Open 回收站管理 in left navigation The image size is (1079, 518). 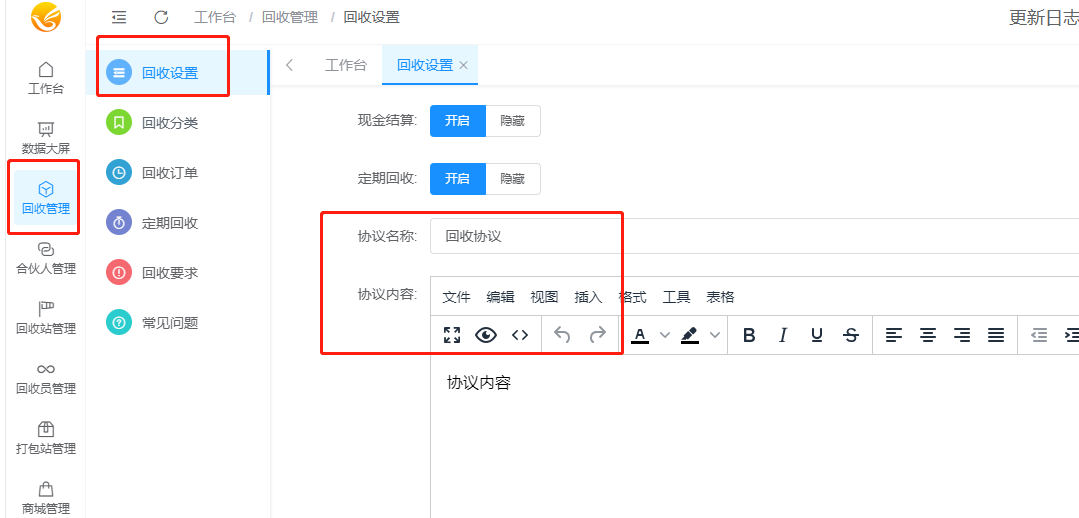46,318
